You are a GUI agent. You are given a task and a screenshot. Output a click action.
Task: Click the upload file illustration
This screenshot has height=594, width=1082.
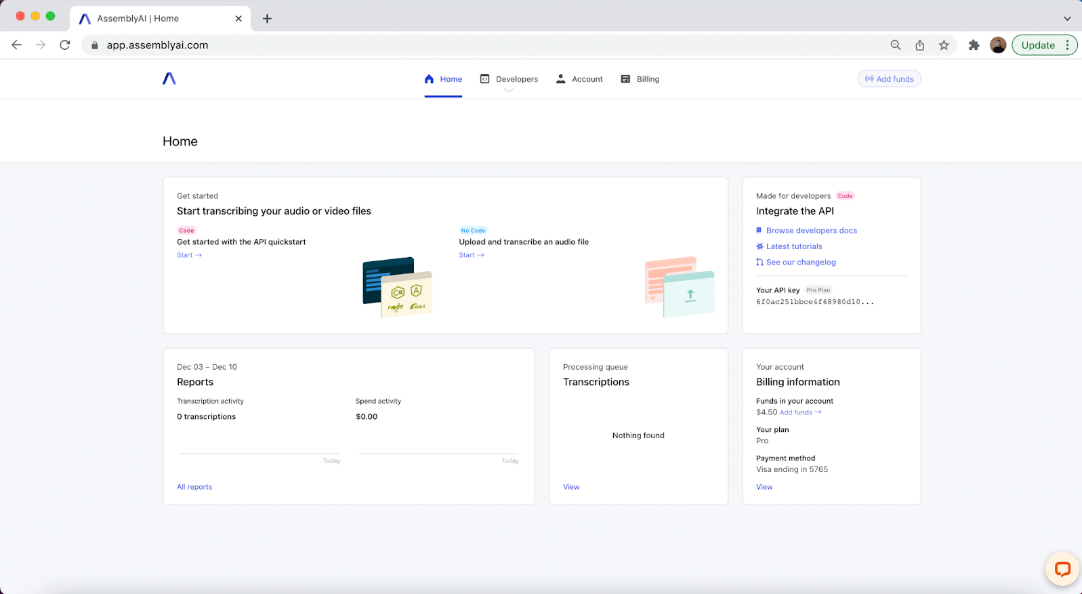(x=680, y=287)
